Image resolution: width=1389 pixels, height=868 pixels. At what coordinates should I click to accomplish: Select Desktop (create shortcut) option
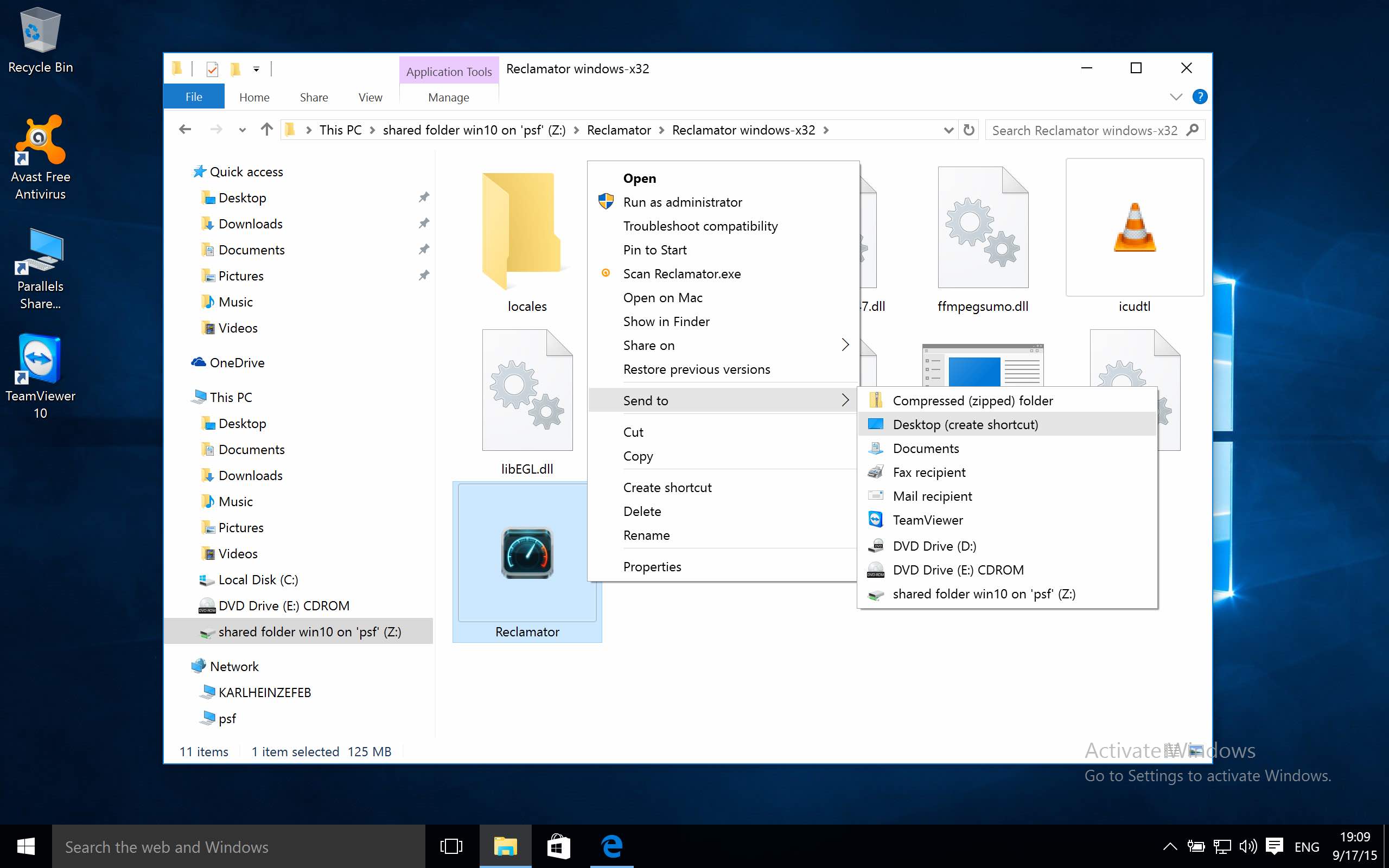(1006, 424)
